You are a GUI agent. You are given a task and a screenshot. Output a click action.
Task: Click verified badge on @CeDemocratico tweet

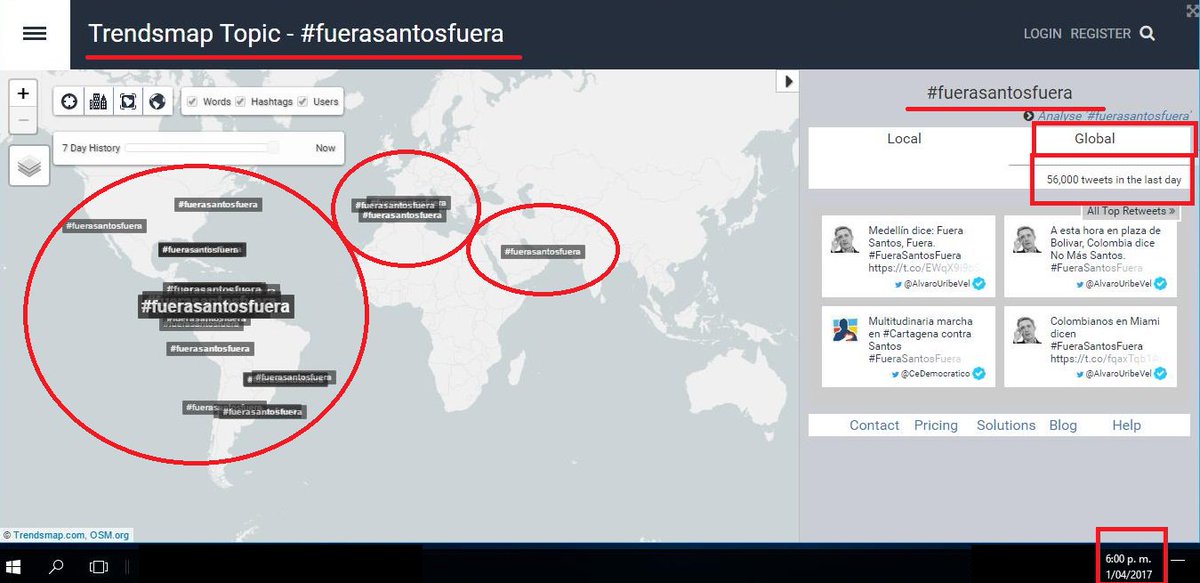pos(980,374)
